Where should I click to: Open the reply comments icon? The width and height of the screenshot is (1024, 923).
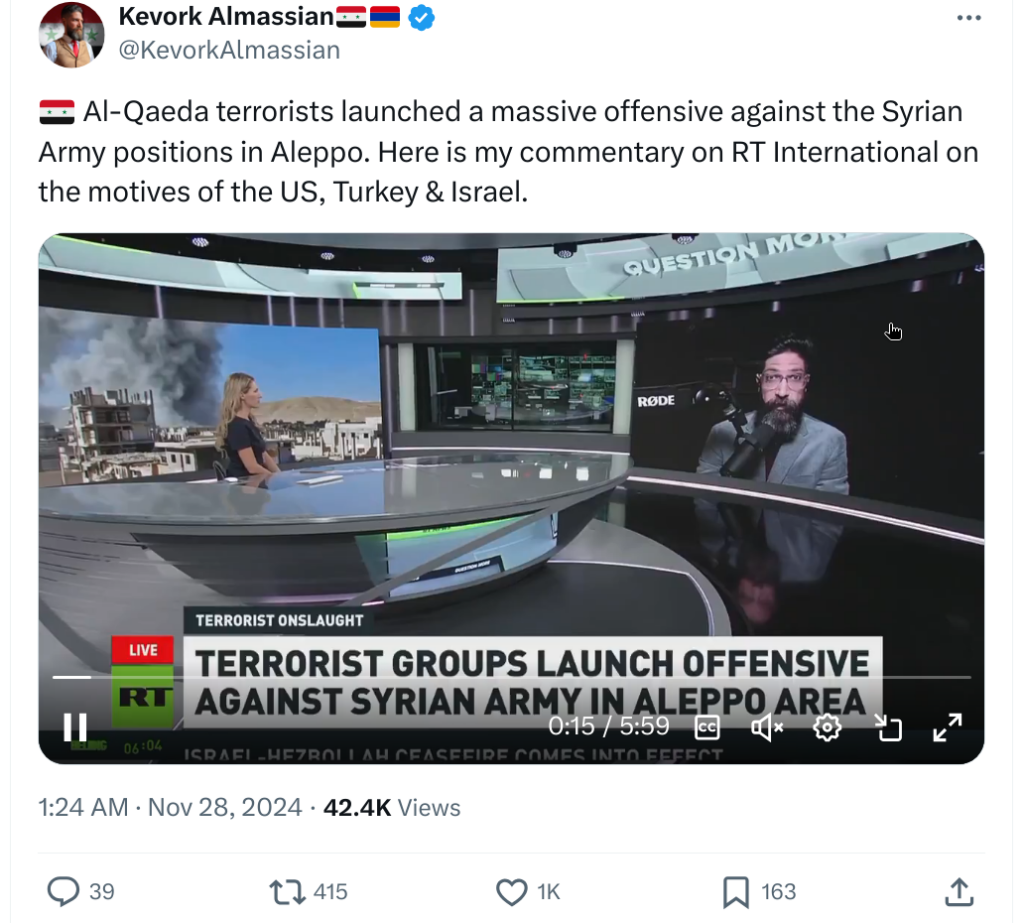63,891
